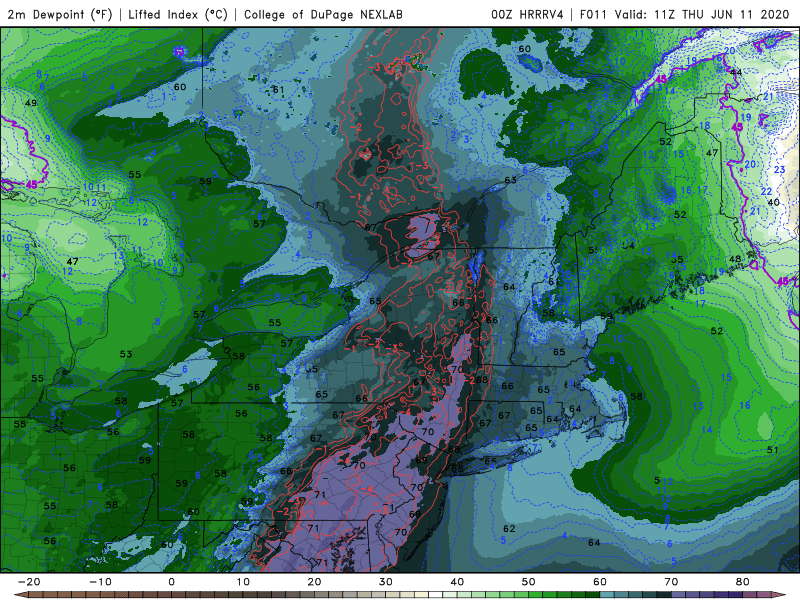
Task: Click the '-10' color scale label
Action: coord(100,582)
